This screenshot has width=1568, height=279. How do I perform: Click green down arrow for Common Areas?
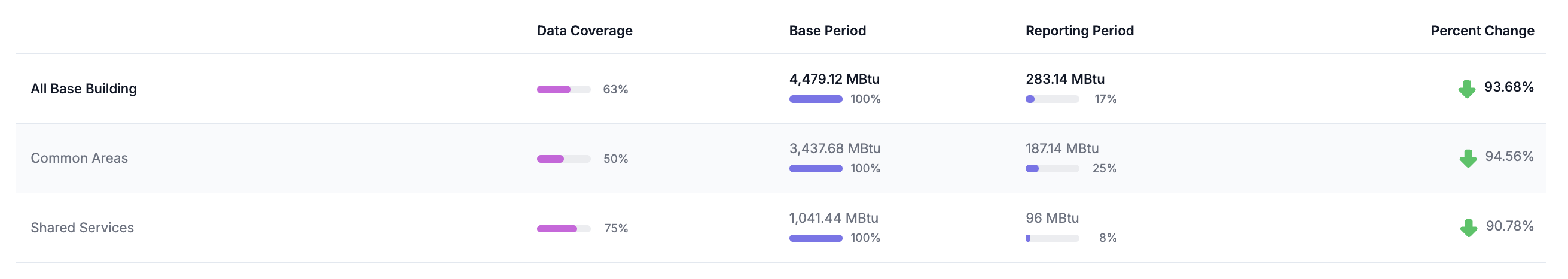click(x=1468, y=159)
